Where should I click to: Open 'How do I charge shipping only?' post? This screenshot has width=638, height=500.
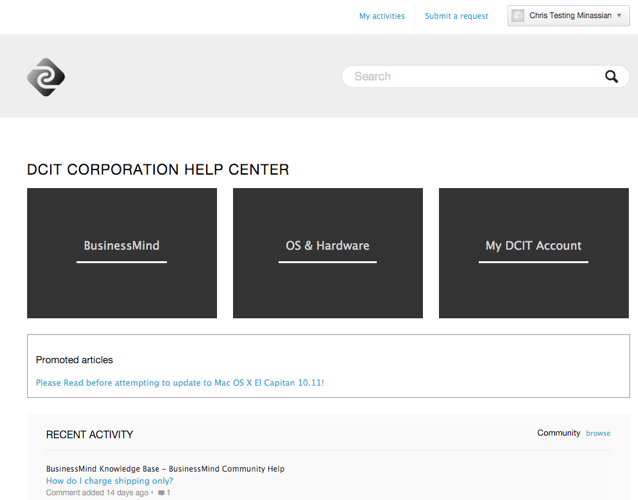pos(109,481)
